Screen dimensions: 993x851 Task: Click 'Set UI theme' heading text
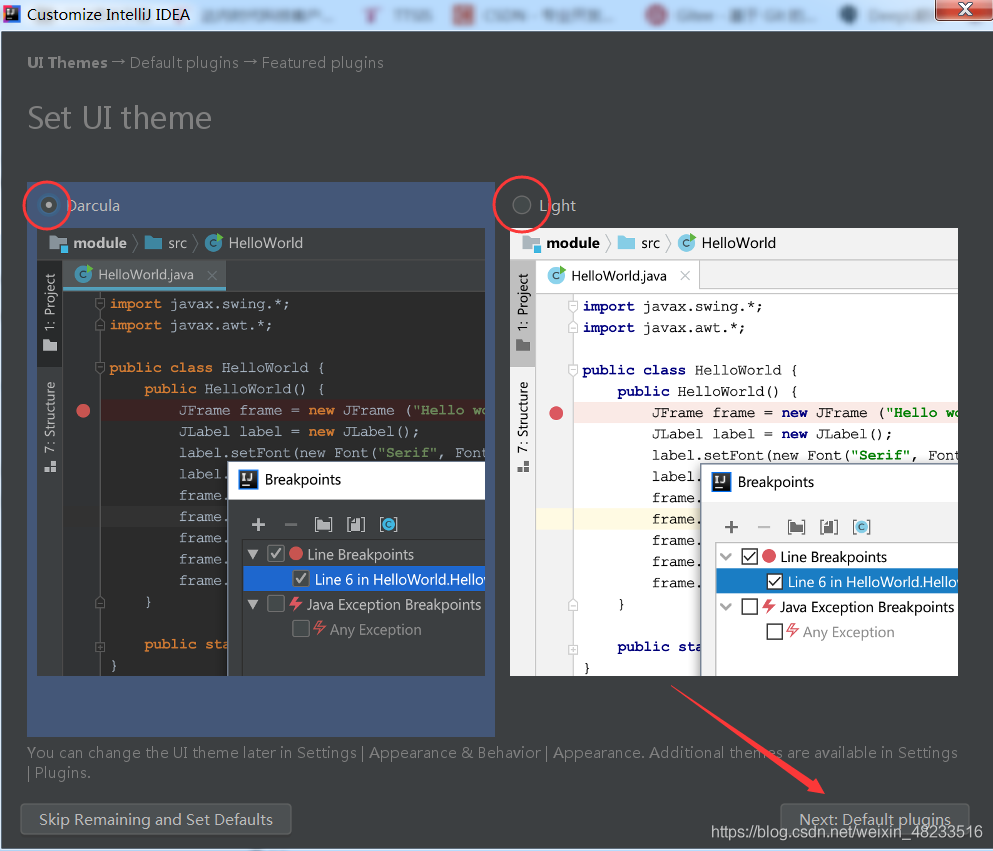[x=120, y=118]
